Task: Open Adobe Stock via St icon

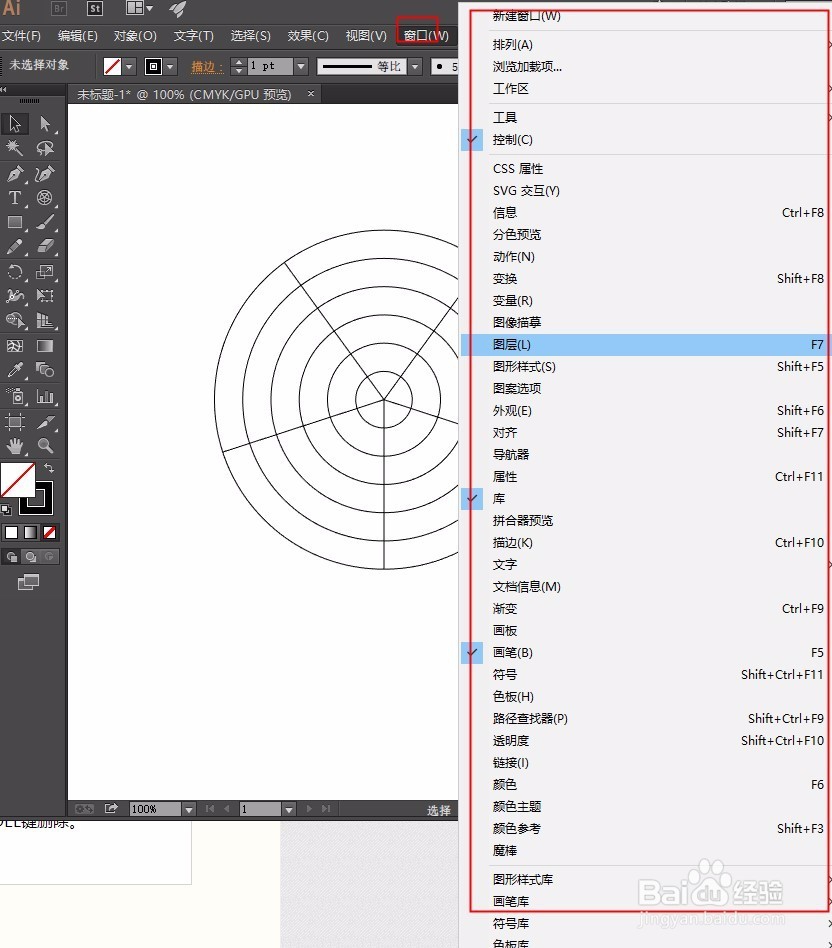Action: click(x=95, y=8)
